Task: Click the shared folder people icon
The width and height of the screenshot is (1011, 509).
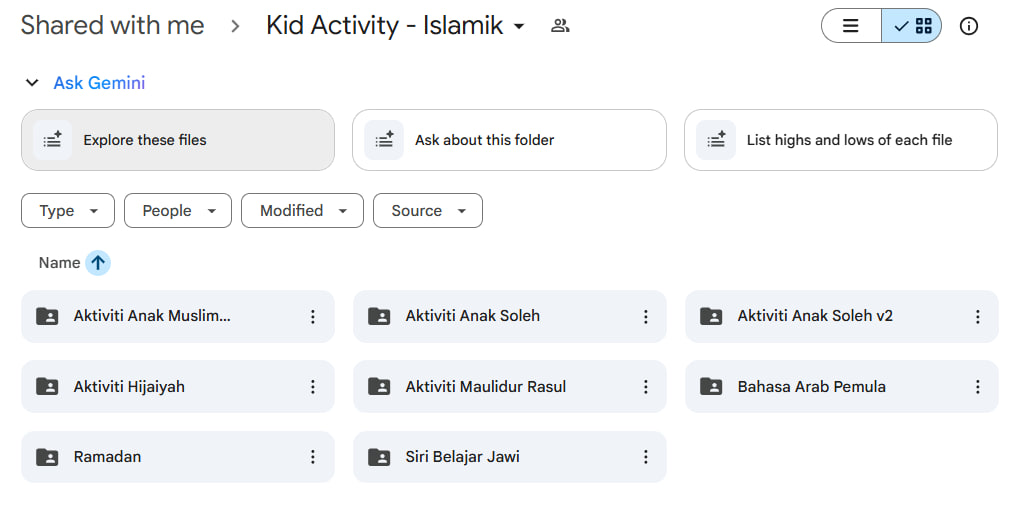Action: [560, 26]
